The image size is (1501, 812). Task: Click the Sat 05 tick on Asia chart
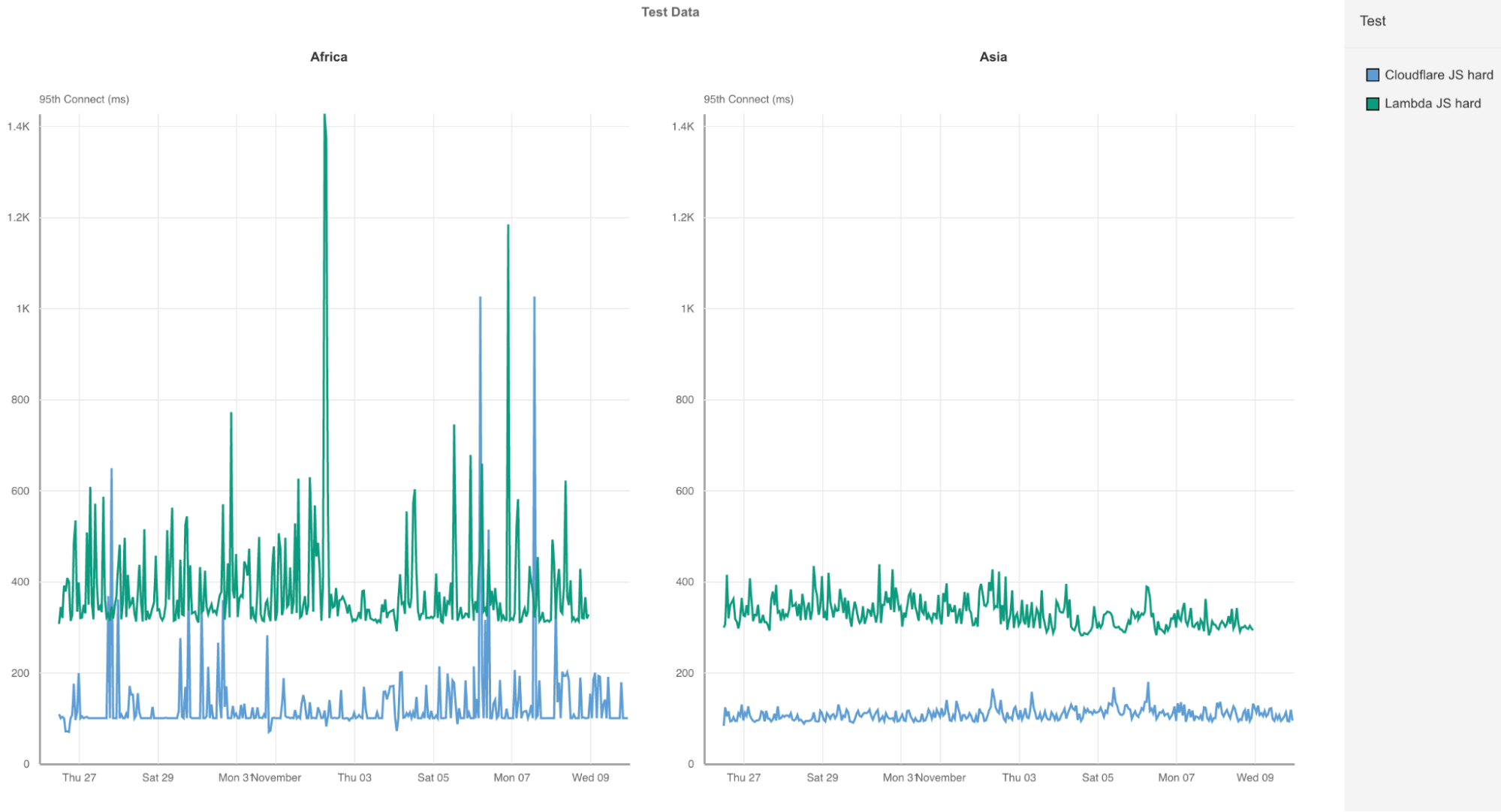click(x=1098, y=777)
